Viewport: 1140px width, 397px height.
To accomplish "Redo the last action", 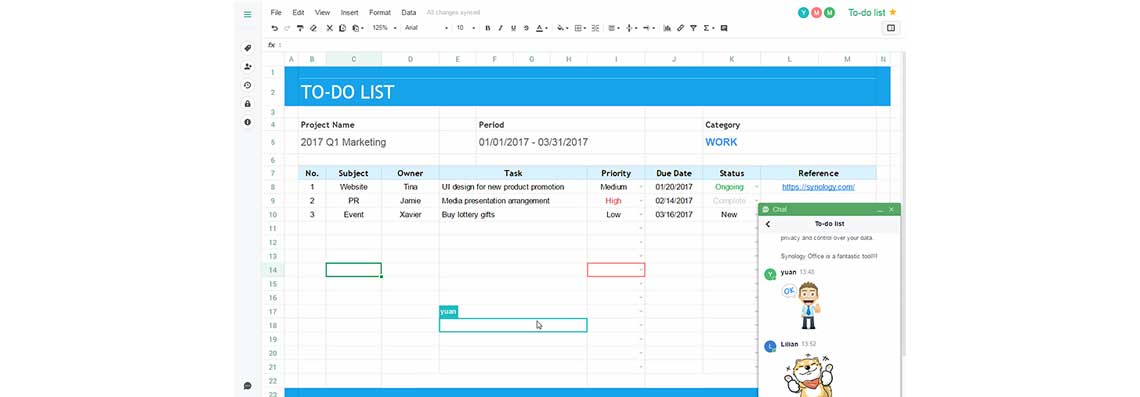I will coord(286,28).
